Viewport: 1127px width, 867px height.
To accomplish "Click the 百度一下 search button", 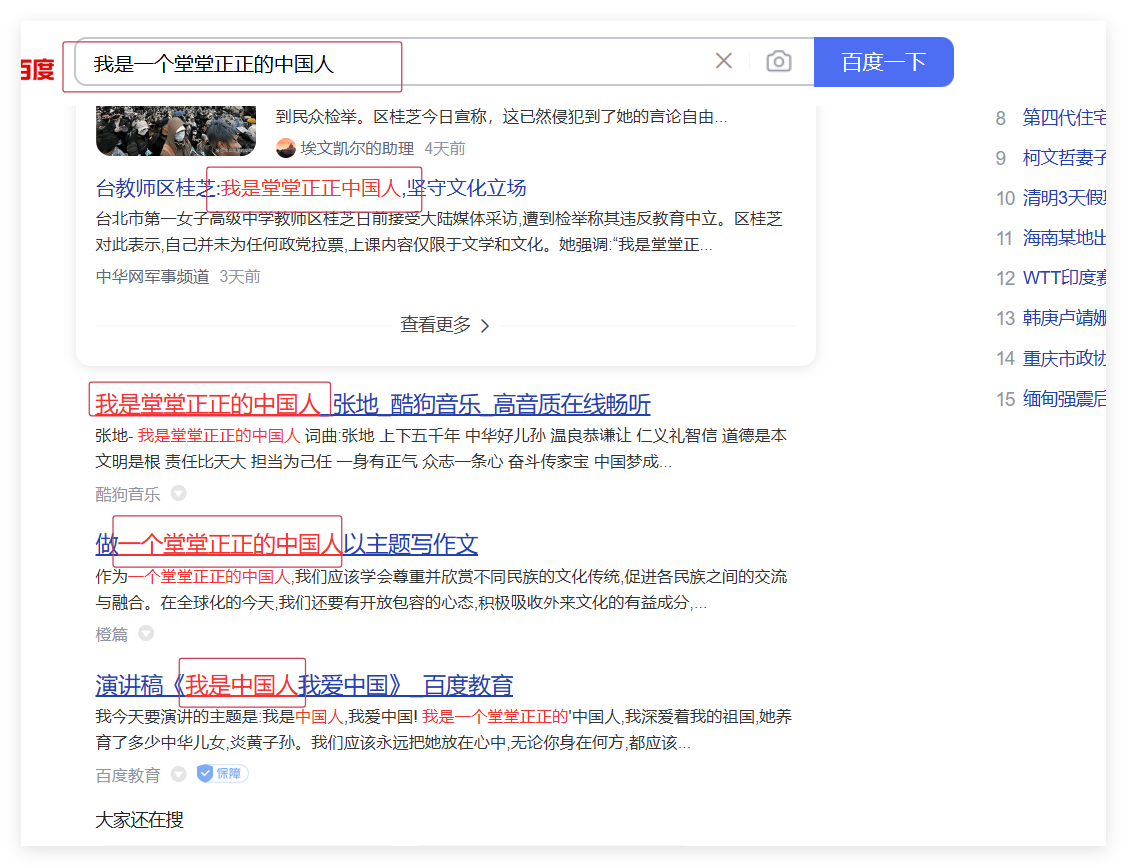I will 883,62.
